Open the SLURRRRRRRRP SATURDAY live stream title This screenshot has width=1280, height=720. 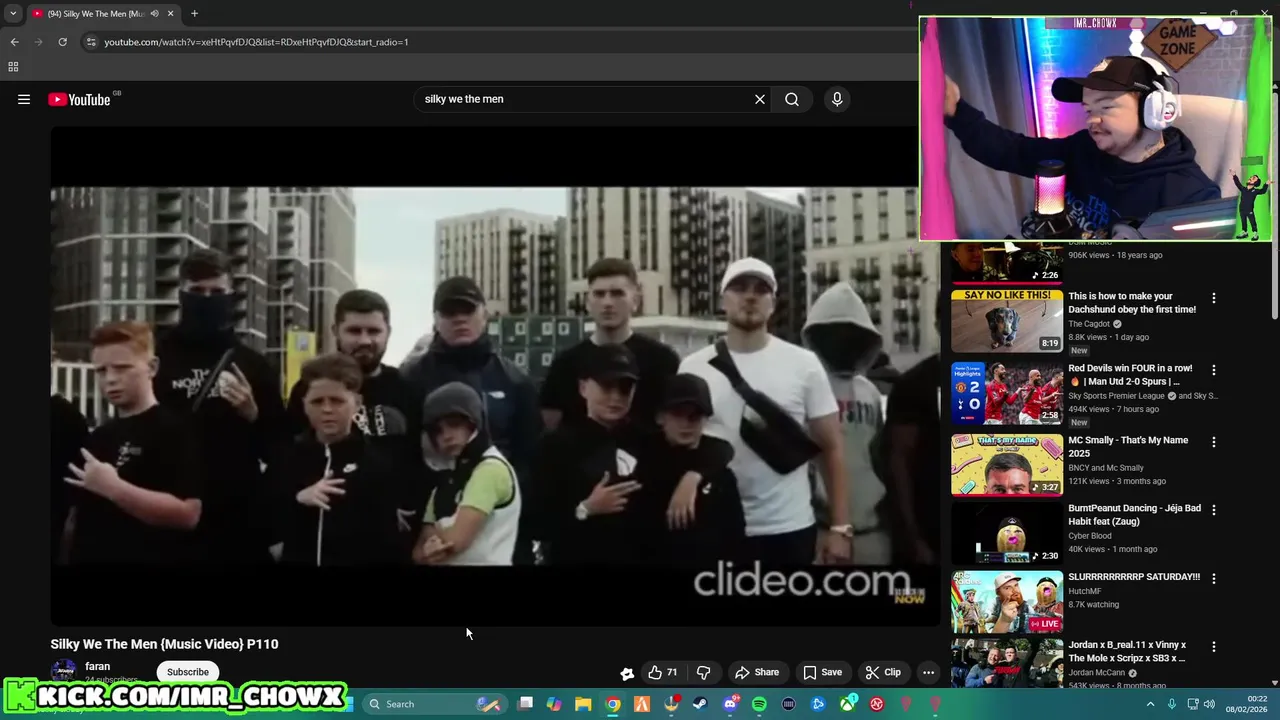pos(1134,577)
